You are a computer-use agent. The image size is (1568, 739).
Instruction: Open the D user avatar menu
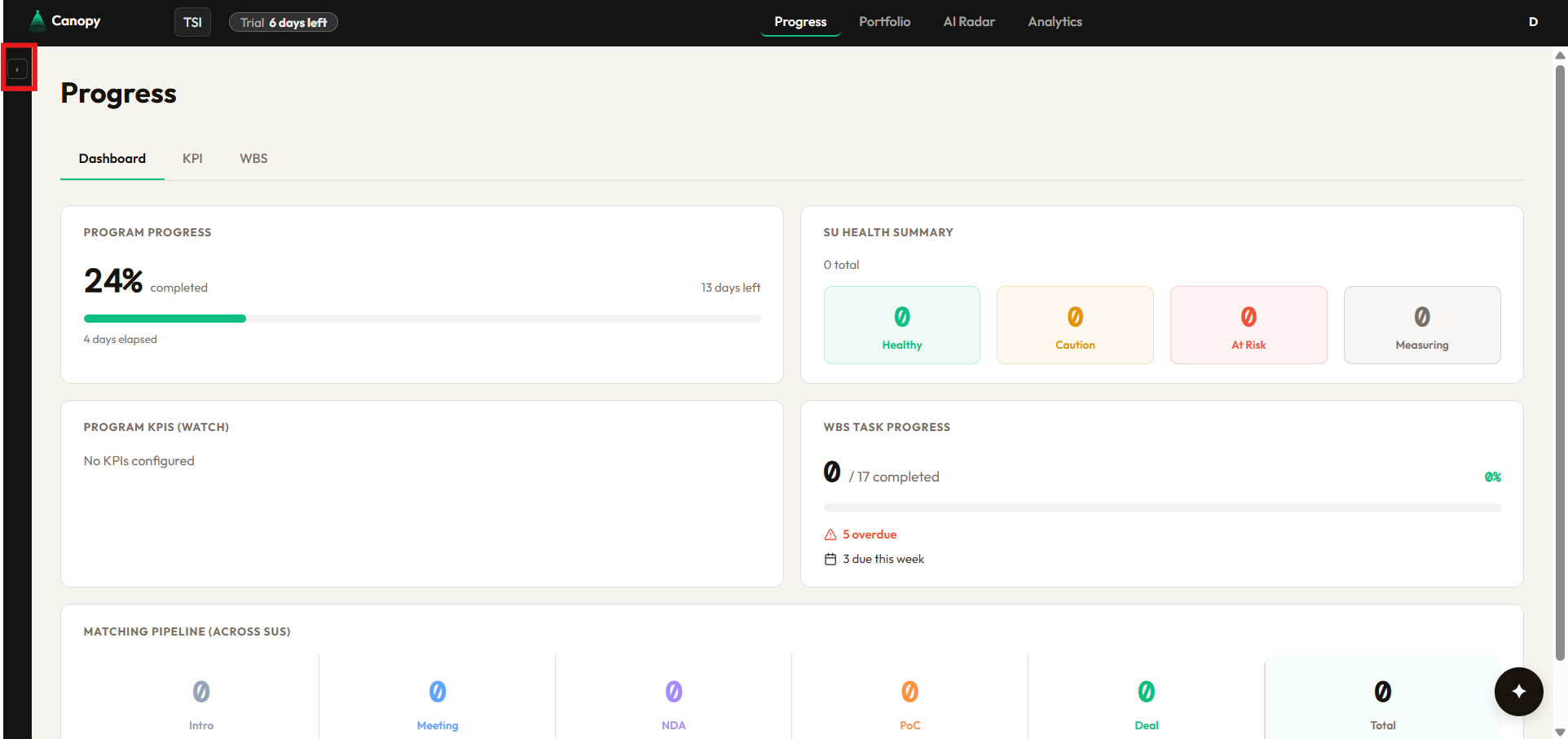(x=1533, y=22)
